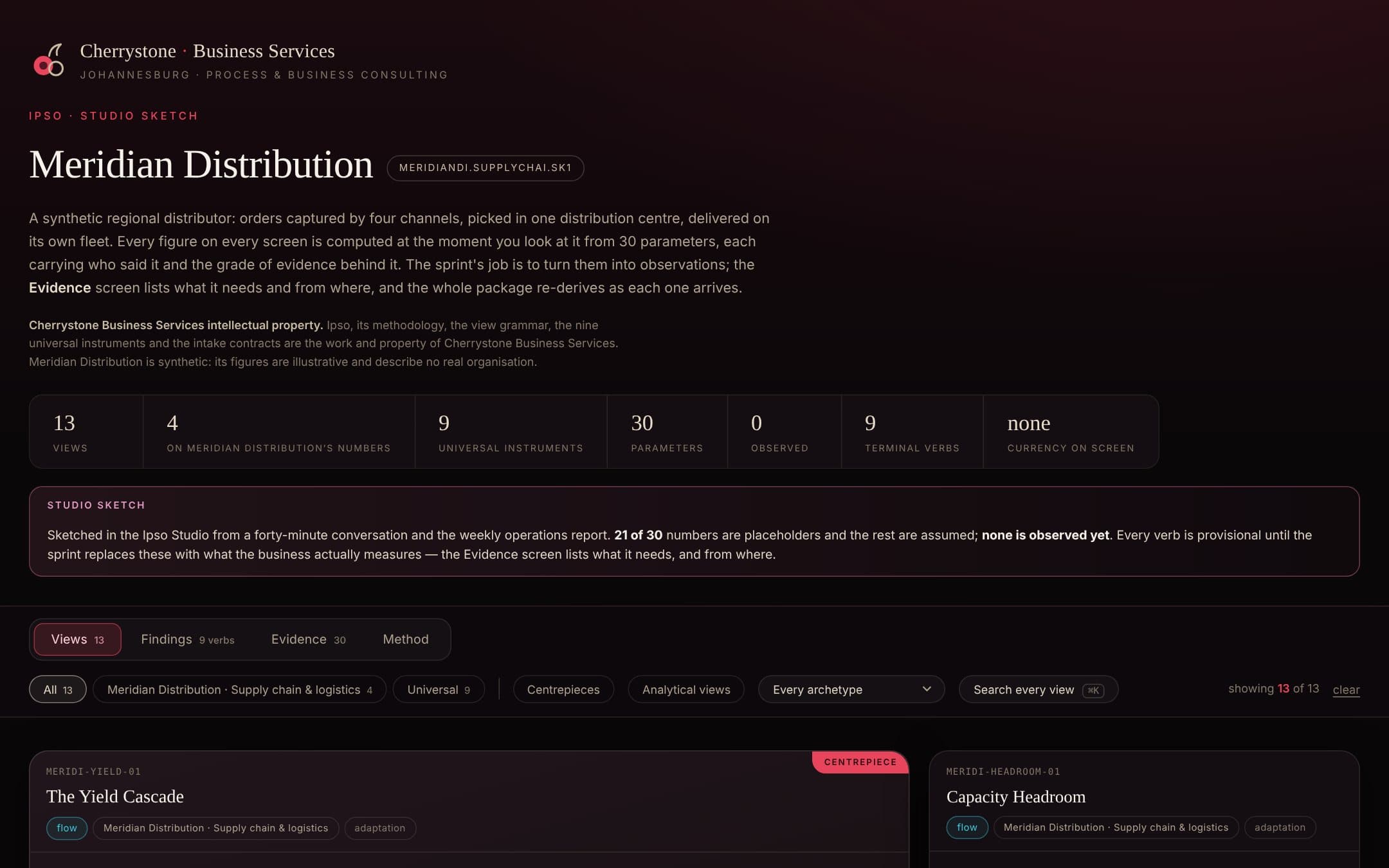The width and height of the screenshot is (1389, 868).
Task: Expand the Every archetype dropdown
Action: tap(851, 689)
